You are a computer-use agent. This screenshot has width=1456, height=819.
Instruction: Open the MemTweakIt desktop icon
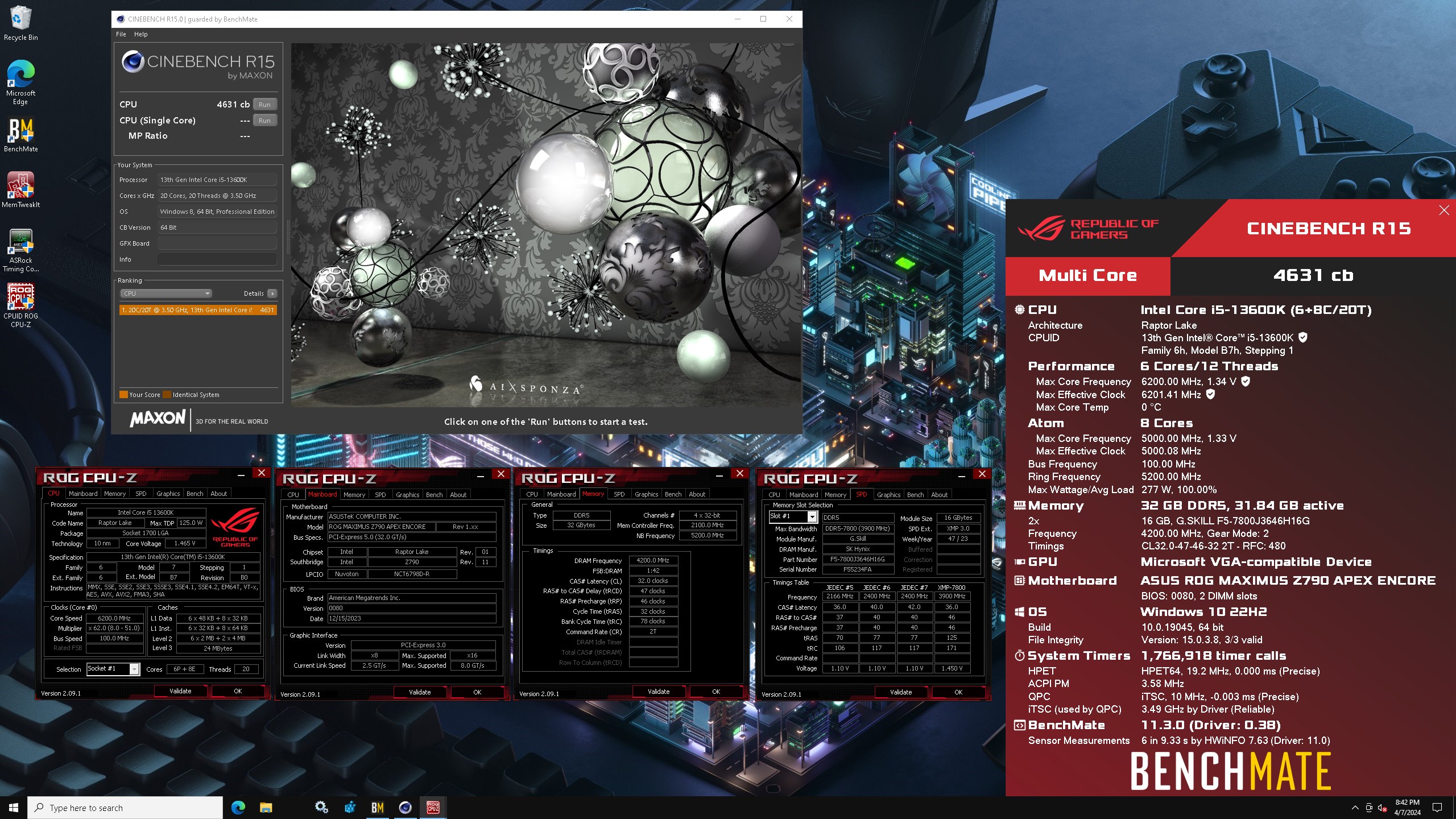coord(20,191)
